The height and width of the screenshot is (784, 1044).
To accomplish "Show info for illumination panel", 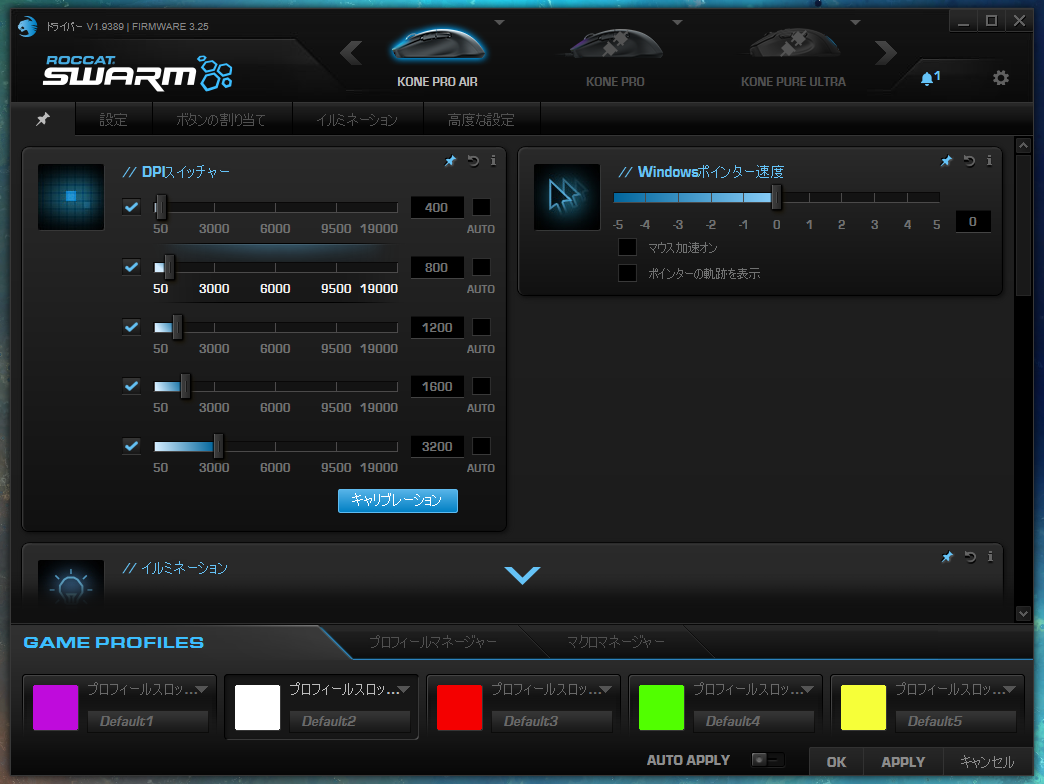I will 990,556.
